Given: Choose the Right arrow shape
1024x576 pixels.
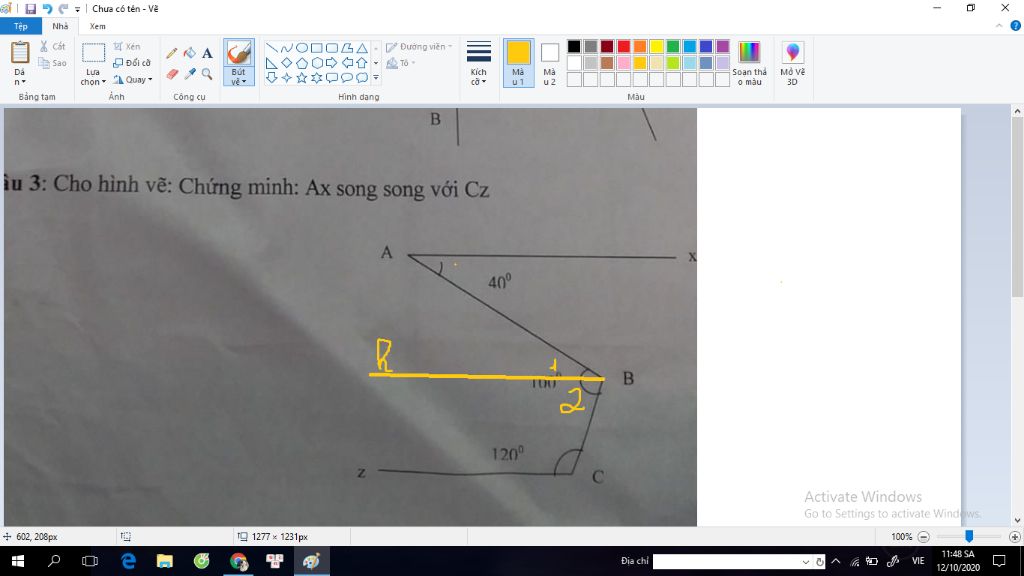Looking at the screenshot, I should pos(332,63).
